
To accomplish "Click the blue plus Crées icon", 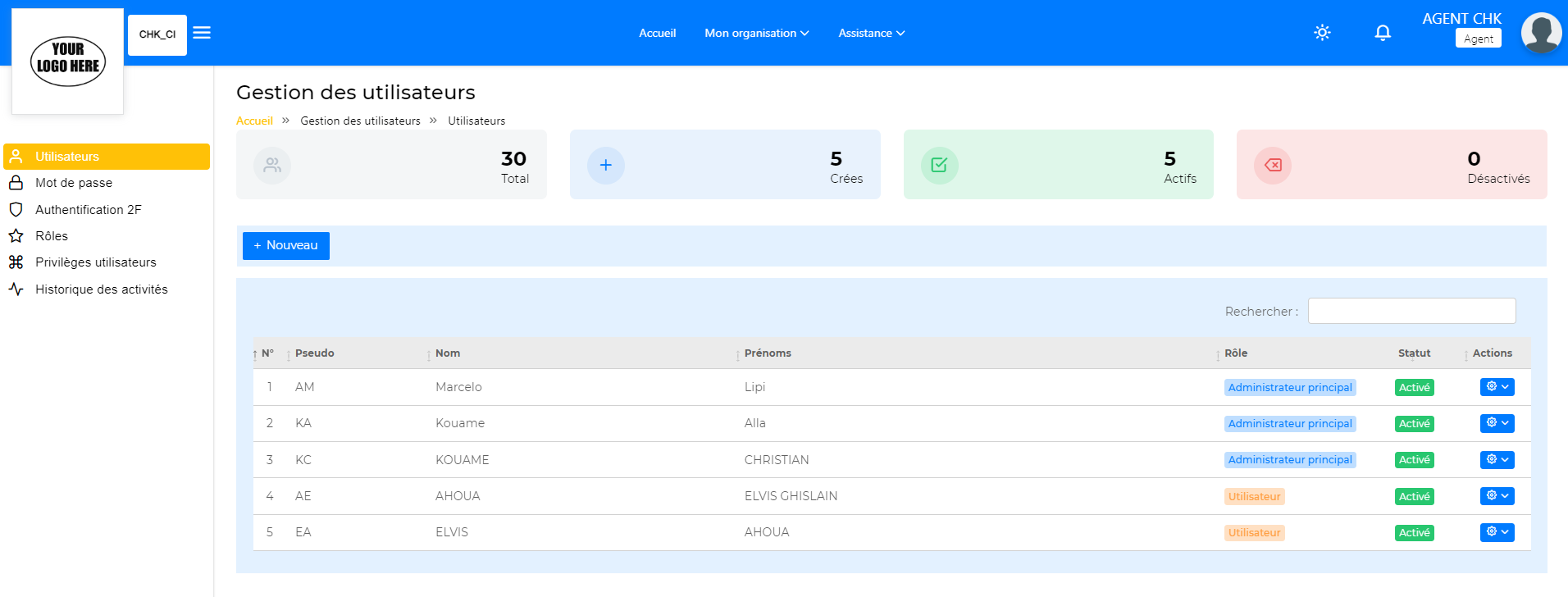I will click(x=605, y=166).
